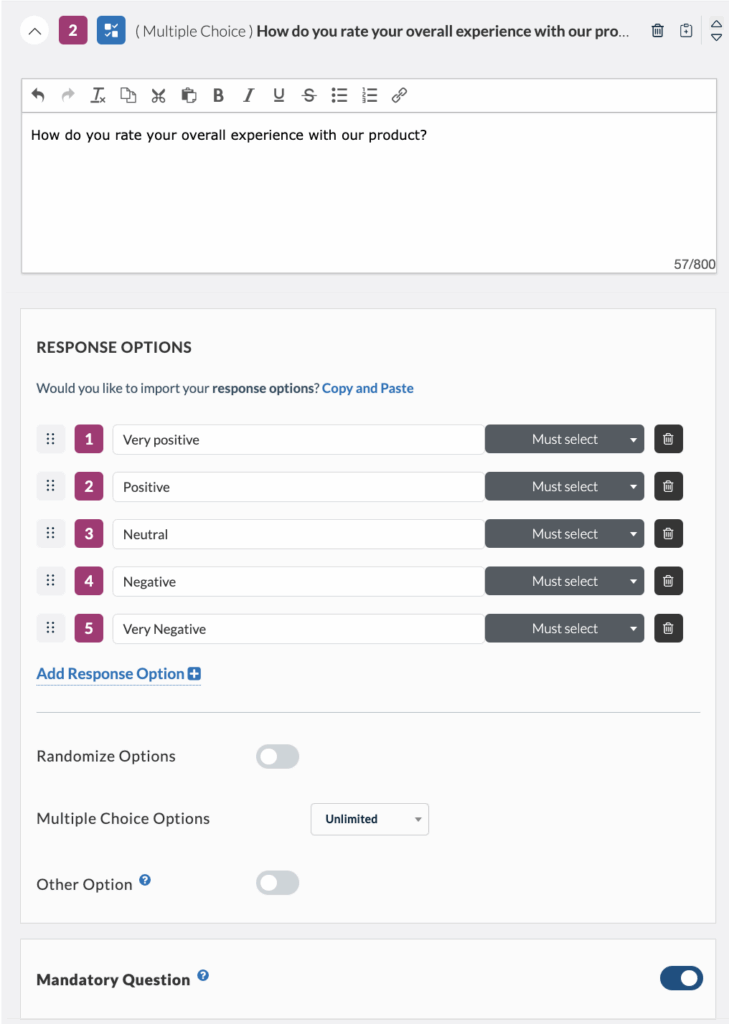Toggle bold formatting in editor
The width and height of the screenshot is (729, 1024).
pyautogui.click(x=218, y=95)
